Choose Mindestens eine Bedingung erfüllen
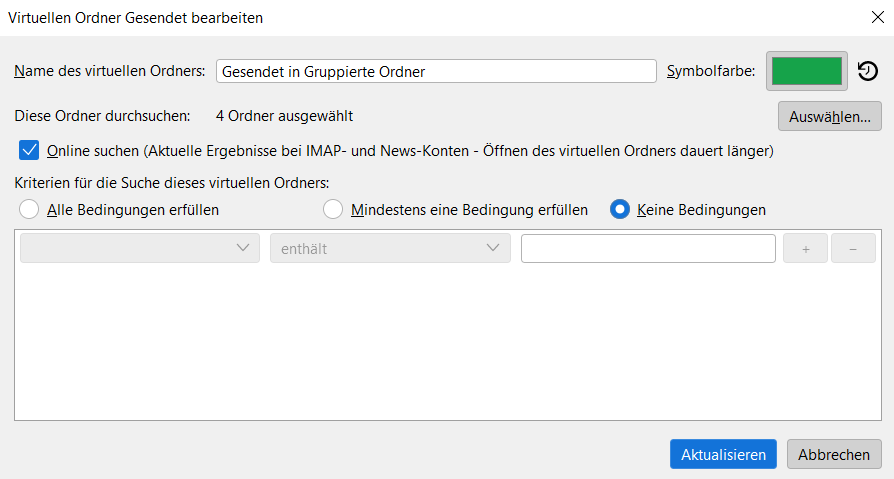 [333, 210]
